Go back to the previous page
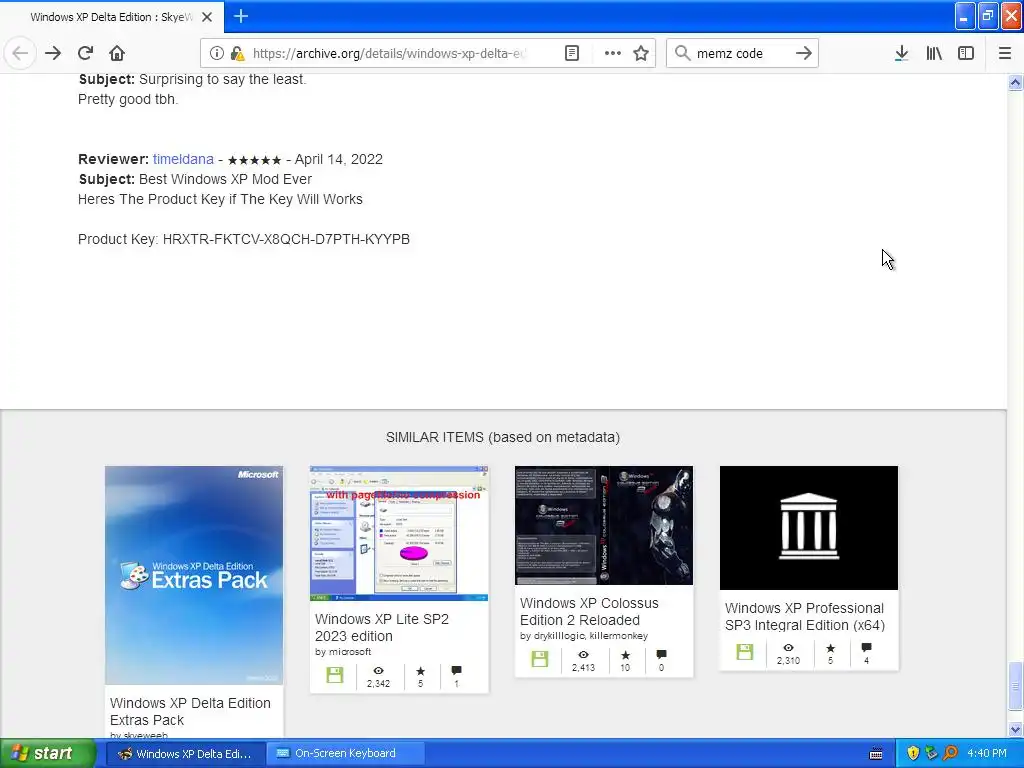1024x768 pixels. coord(20,53)
